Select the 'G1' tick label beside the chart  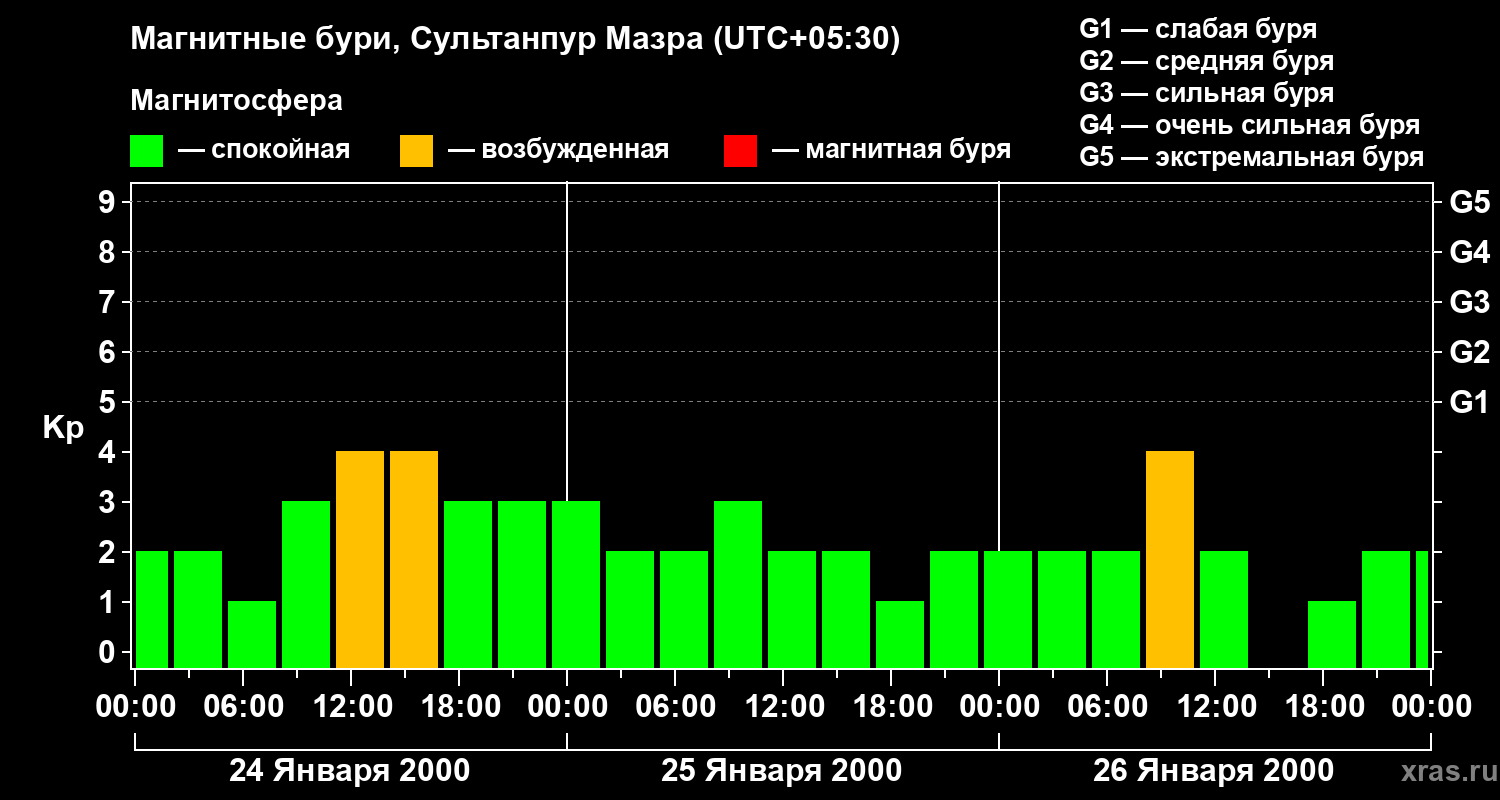click(1470, 402)
